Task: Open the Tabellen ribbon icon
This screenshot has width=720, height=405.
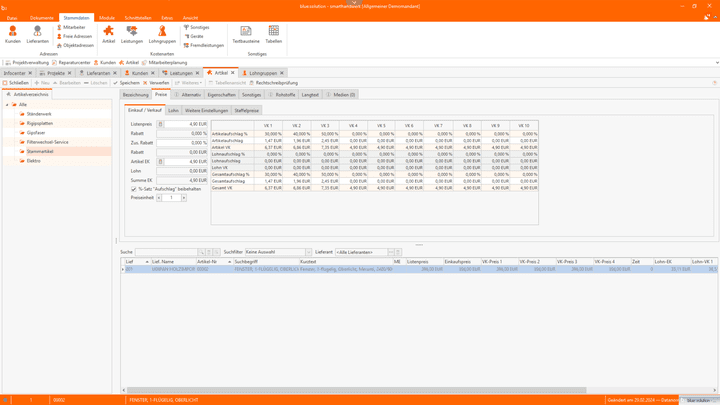Action: (x=273, y=34)
